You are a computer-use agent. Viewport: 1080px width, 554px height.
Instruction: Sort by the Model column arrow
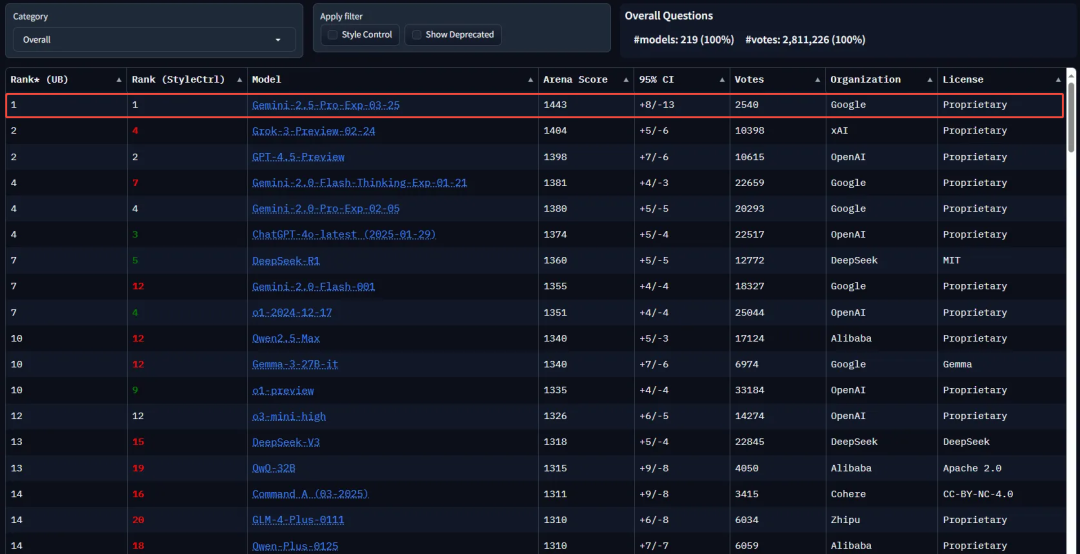coord(530,80)
